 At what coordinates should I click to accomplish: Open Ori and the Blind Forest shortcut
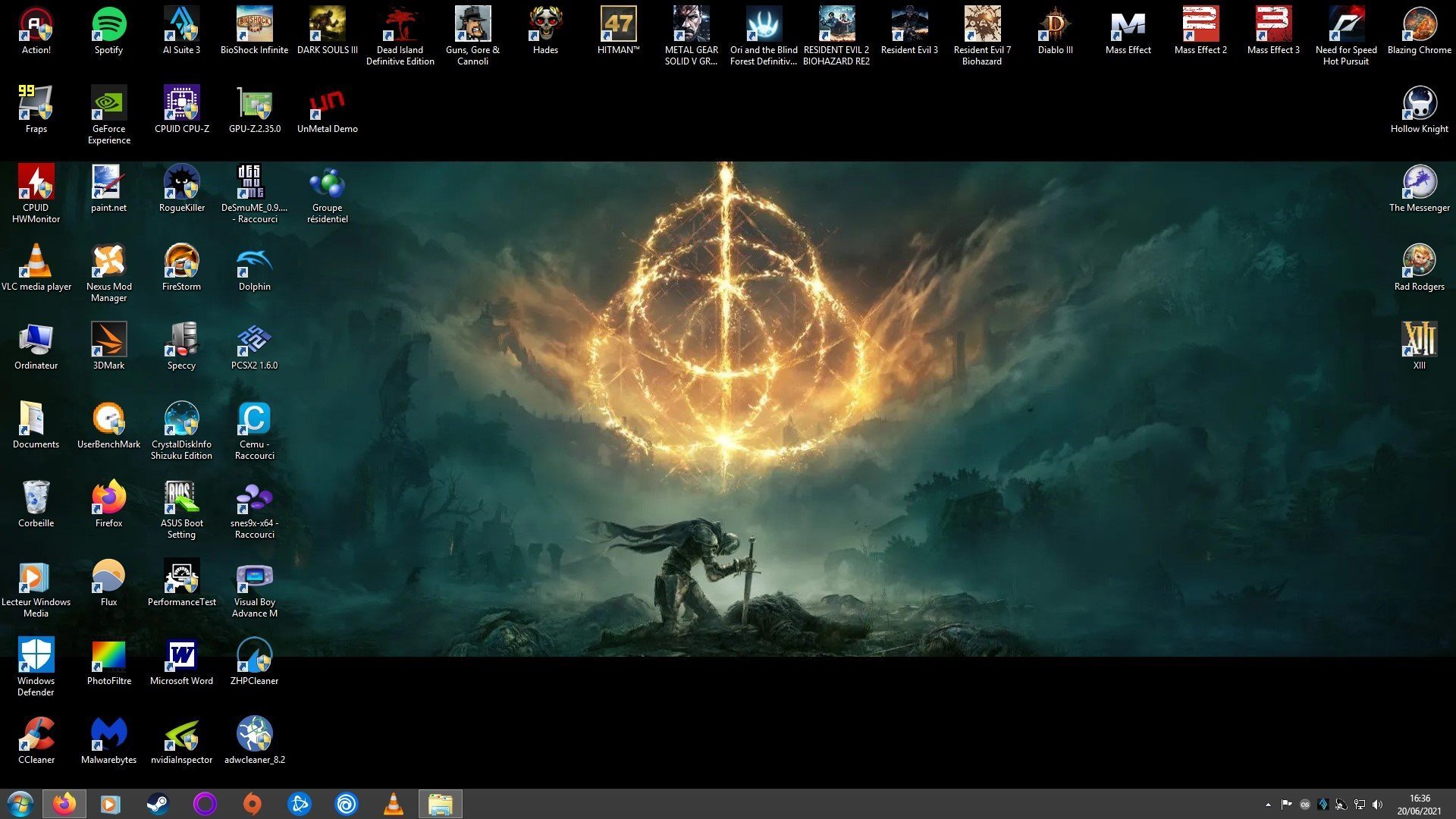[x=764, y=36]
